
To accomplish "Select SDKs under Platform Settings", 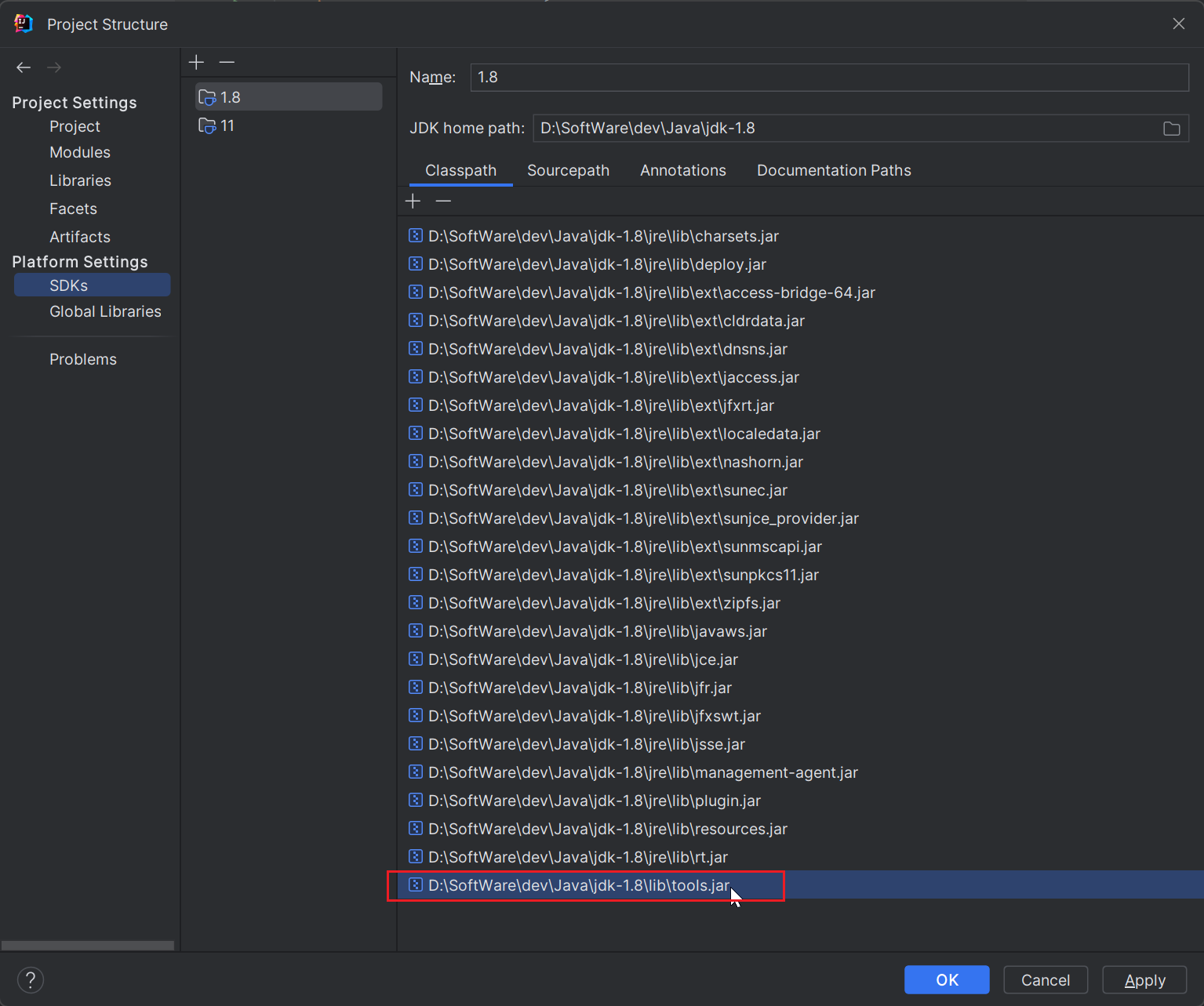I will point(93,285).
